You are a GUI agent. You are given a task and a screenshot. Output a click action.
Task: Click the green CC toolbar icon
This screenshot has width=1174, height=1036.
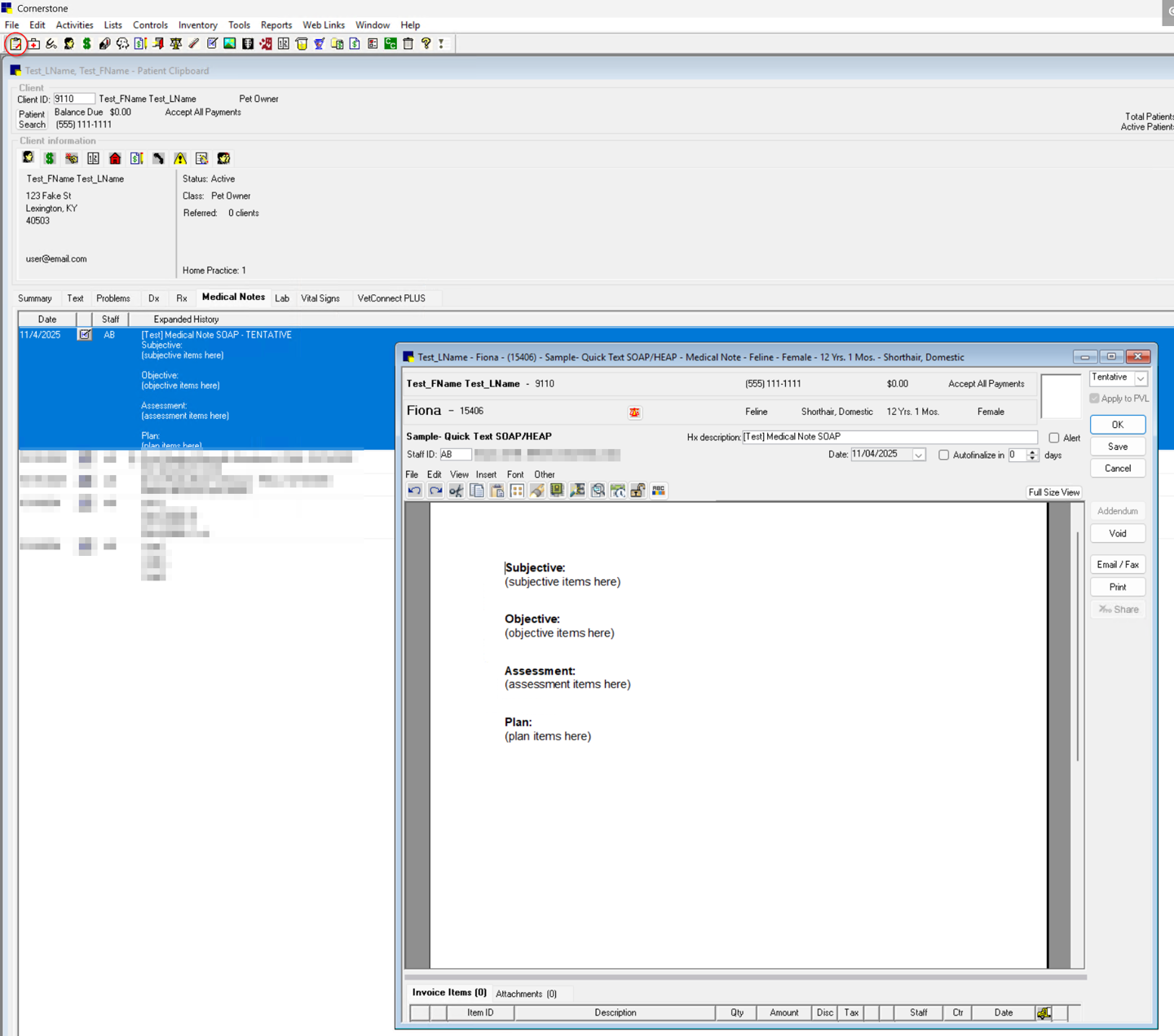[x=391, y=43]
